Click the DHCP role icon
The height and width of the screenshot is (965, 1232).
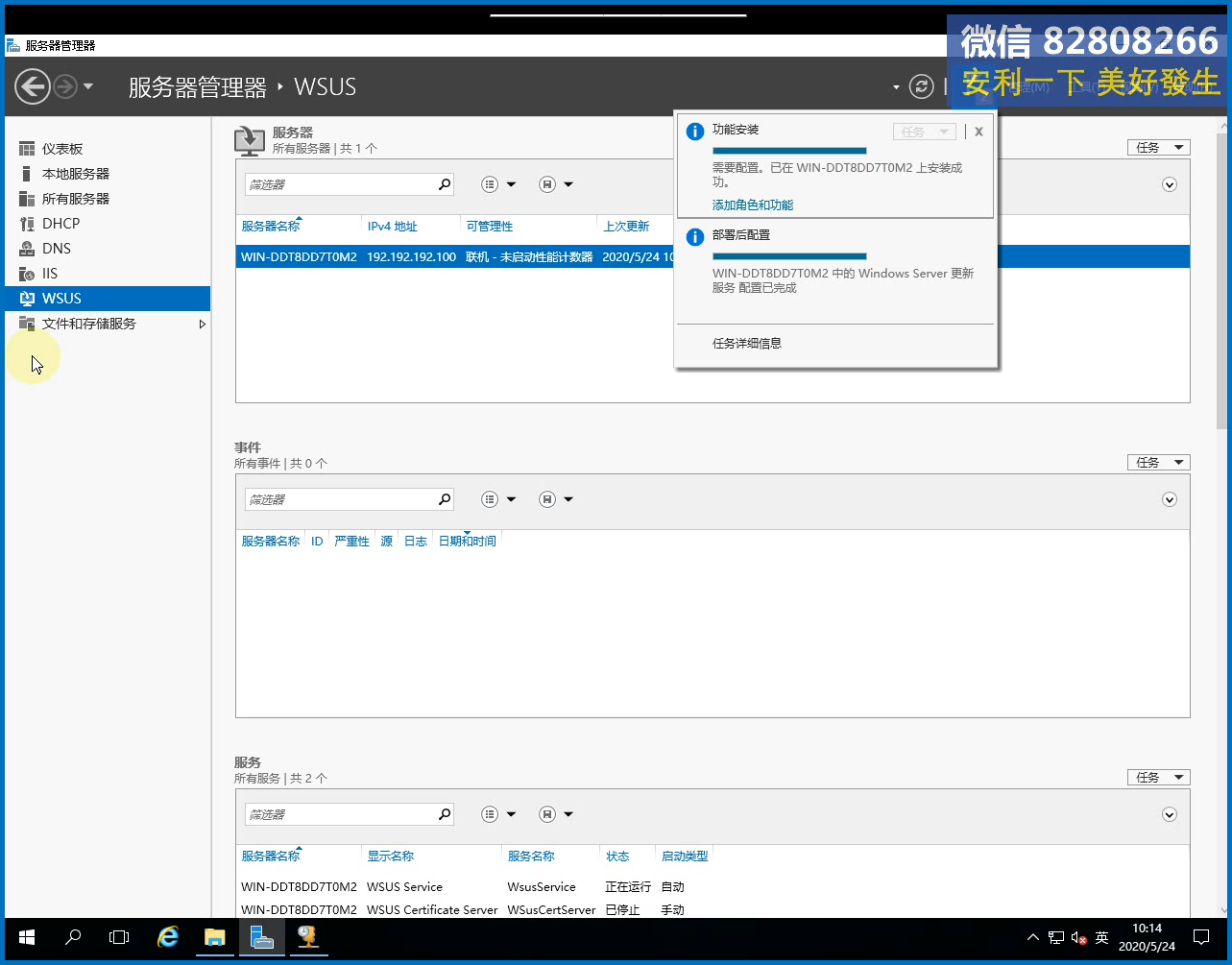pyautogui.click(x=27, y=224)
